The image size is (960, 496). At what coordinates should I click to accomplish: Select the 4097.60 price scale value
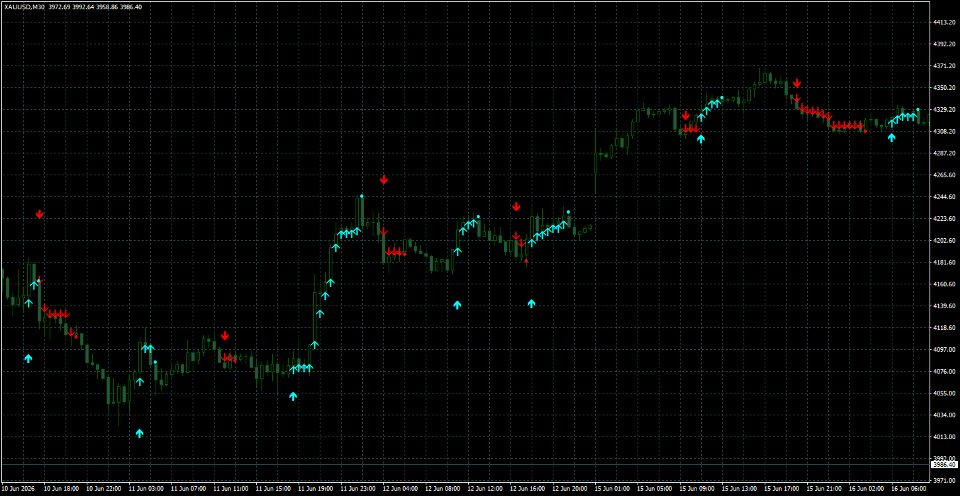tap(945, 350)
